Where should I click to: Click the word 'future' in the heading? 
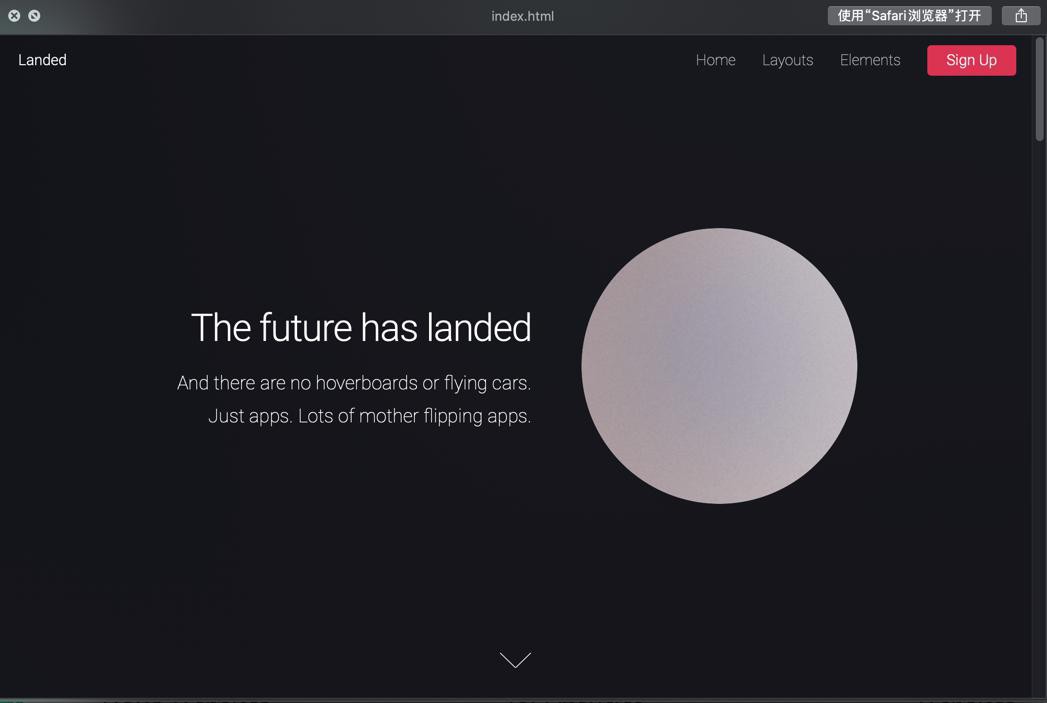click(306, 328)
